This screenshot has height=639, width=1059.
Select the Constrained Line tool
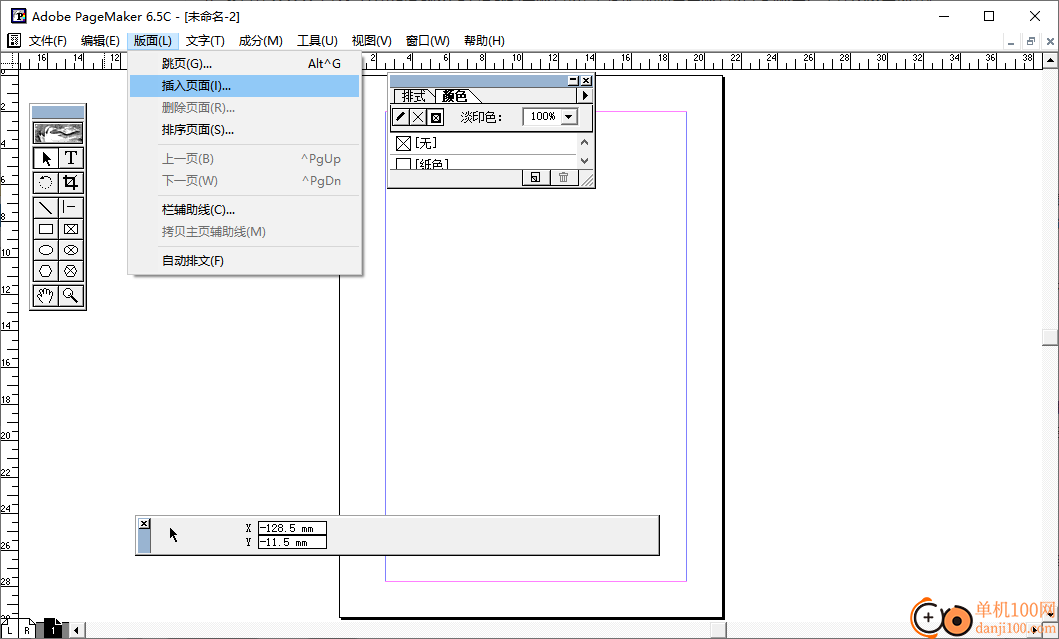71,207
